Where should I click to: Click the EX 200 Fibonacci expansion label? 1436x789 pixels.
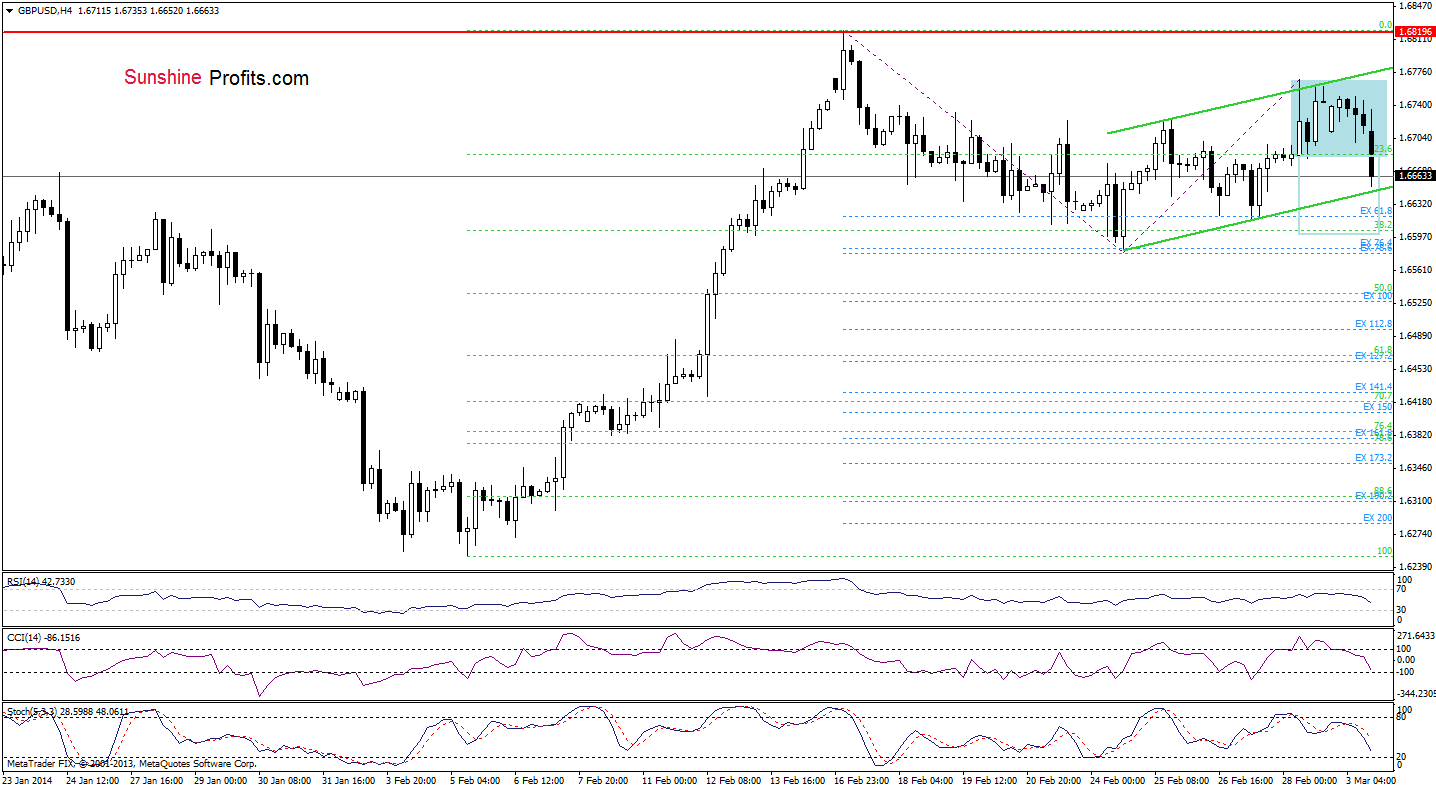tap(1378, 517)
